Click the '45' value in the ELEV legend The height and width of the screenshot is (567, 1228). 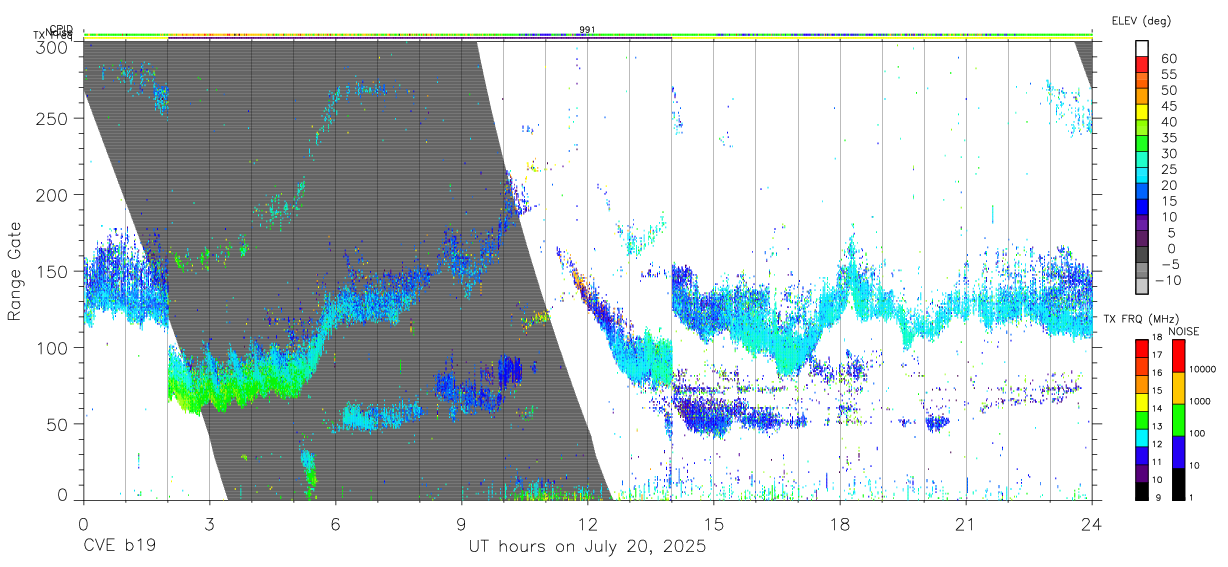(1169, 105)
